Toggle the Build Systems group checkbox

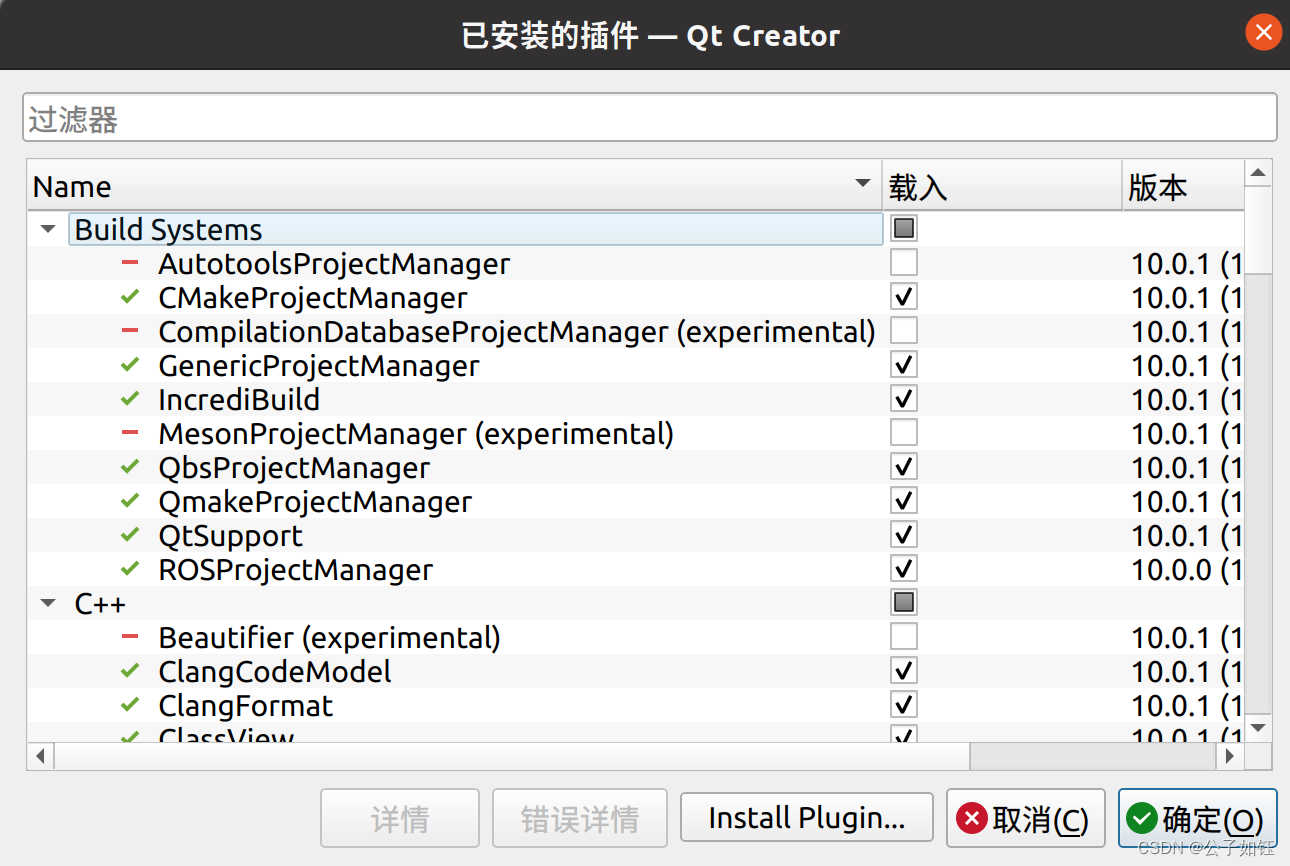(x=904, y=229)
